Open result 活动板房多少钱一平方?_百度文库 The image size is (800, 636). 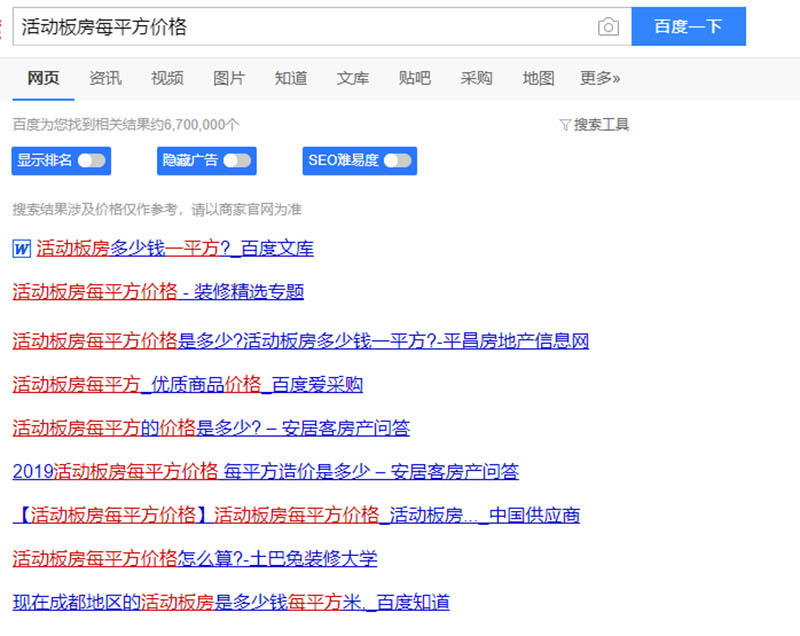pyautogui.click(x=175, y=249)
